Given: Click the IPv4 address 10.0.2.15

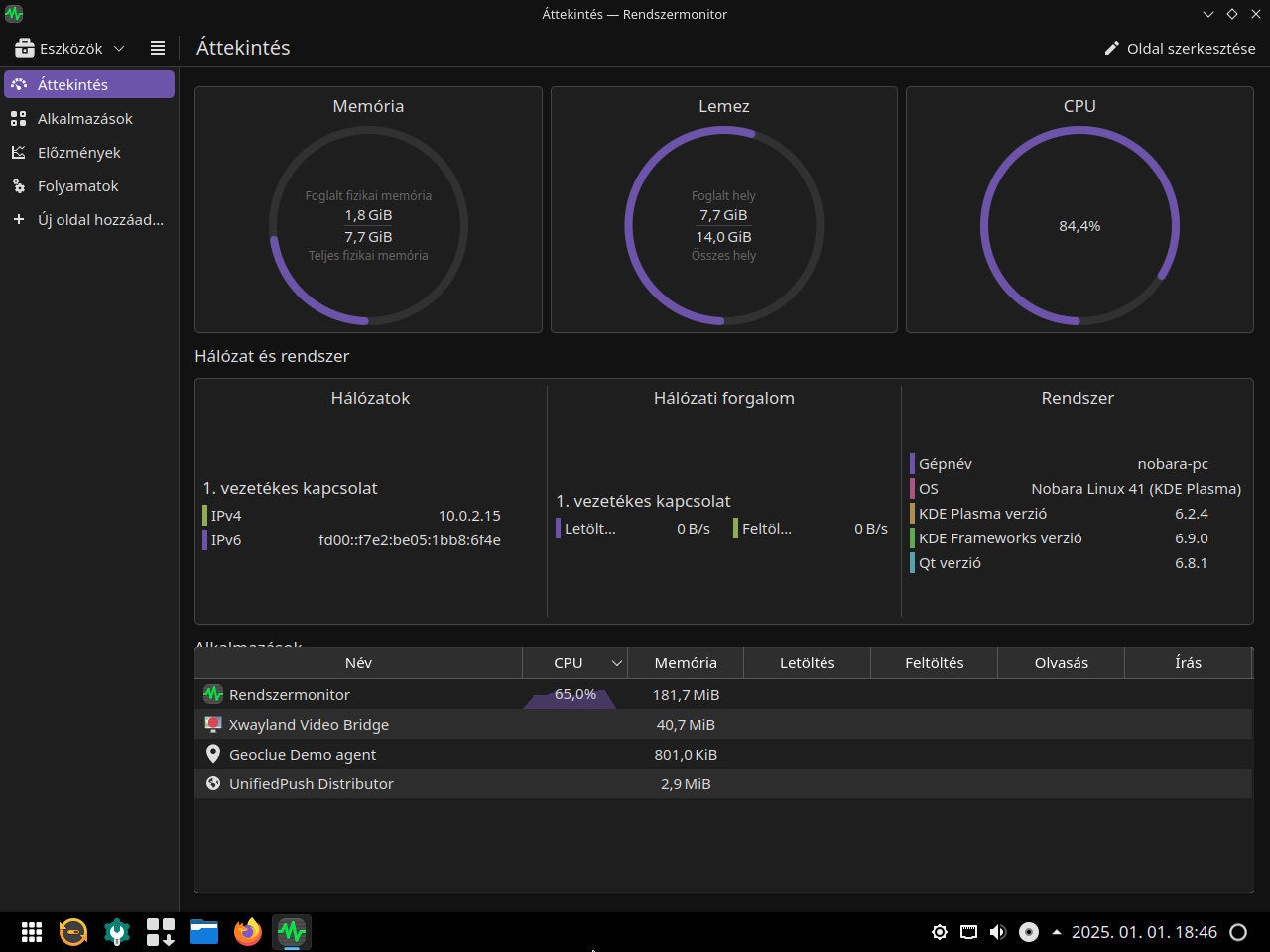Looking at the screenshot, I should pos(469,516).
